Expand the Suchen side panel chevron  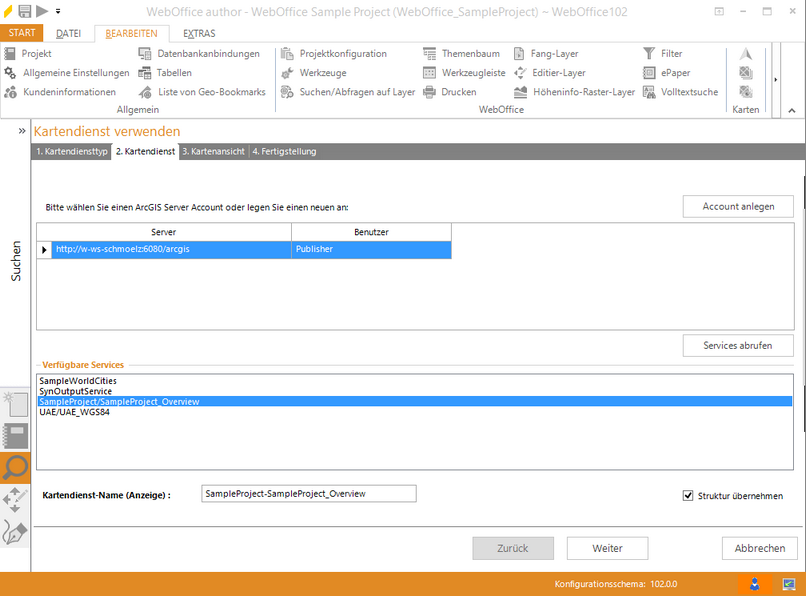22,131
